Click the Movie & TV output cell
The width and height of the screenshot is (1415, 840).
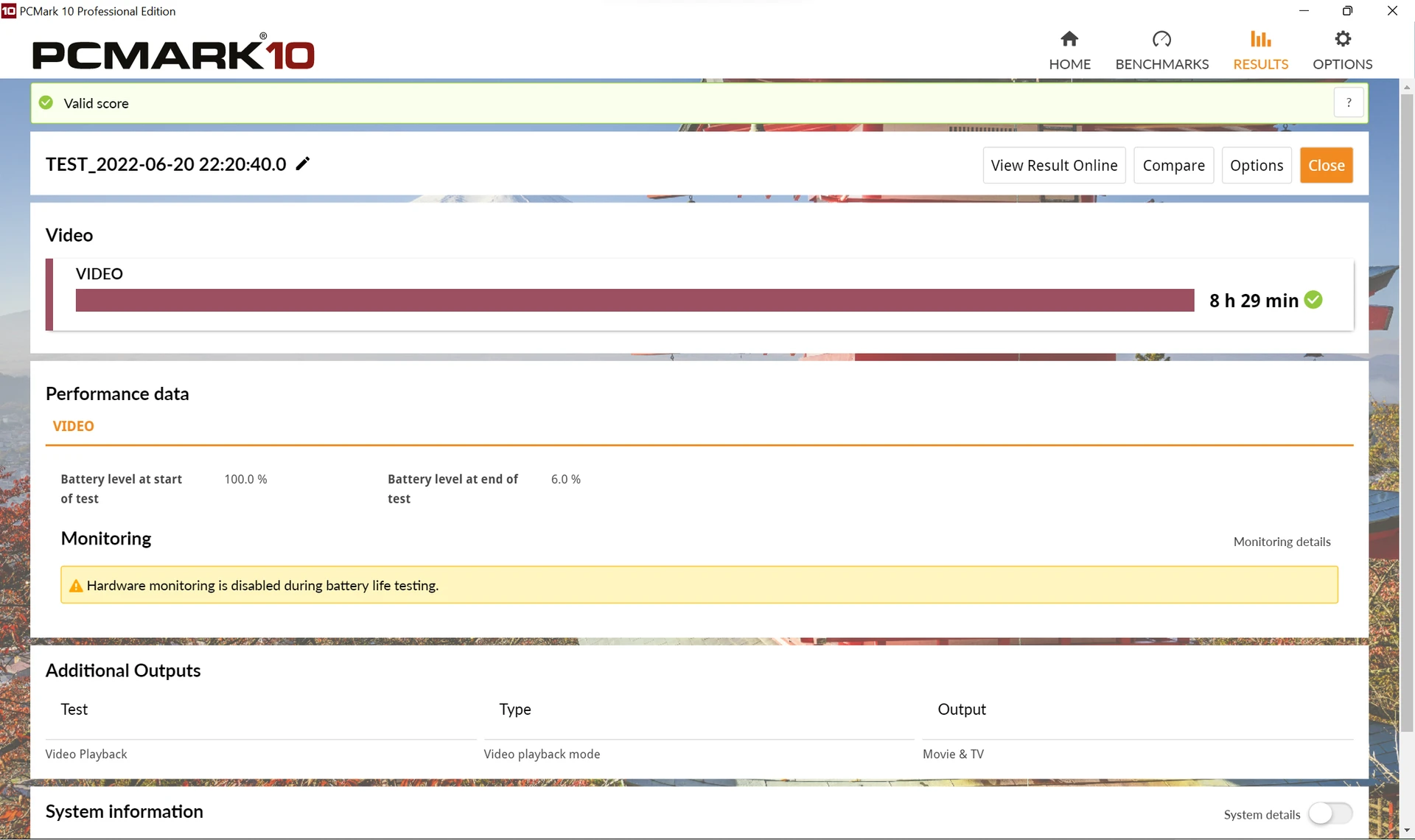click(x=953, y=754)
